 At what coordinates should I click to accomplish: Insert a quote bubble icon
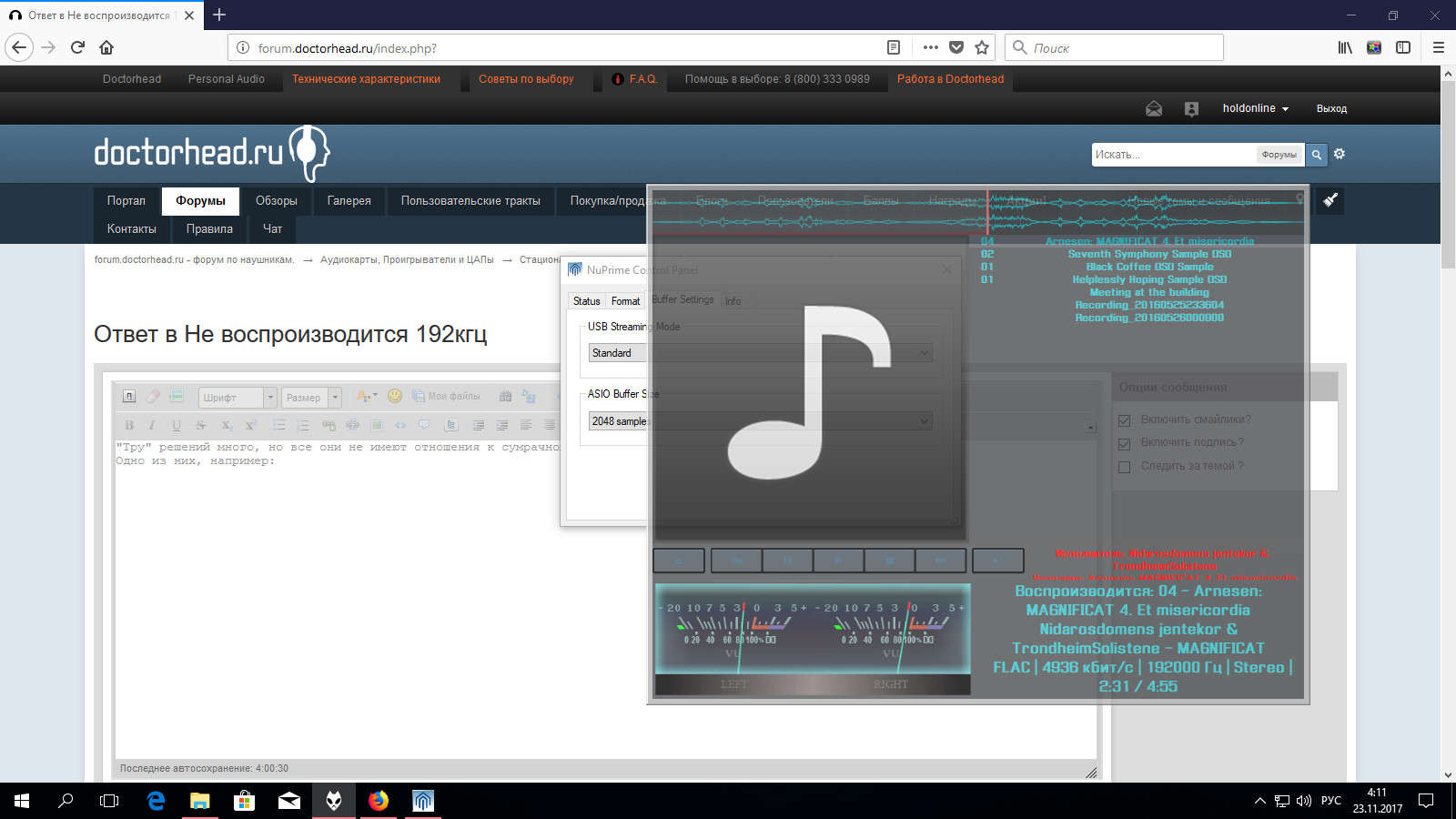(x=424, y=424)
